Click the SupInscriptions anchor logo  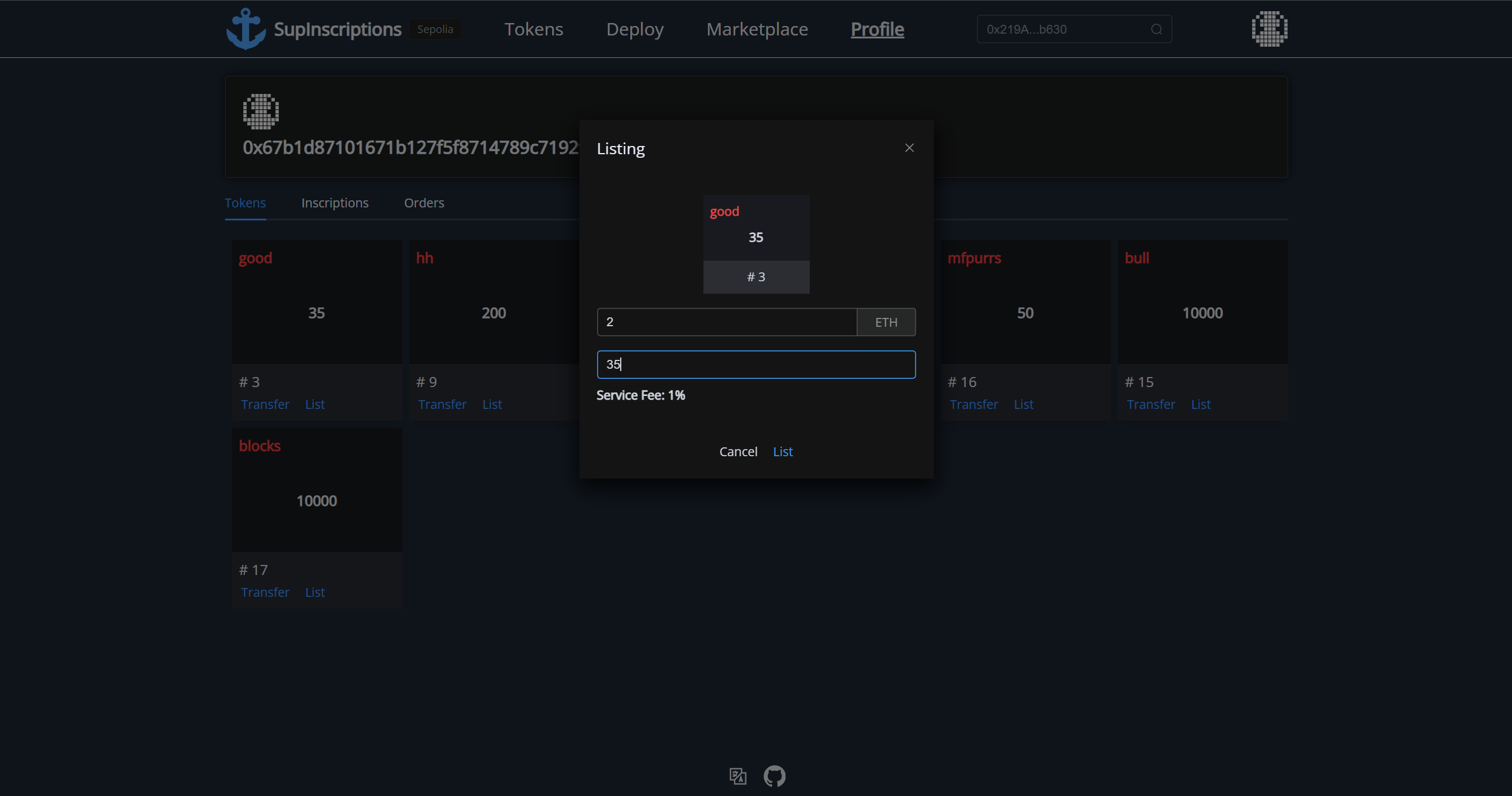pyautogui.click(x=246, y=29)
